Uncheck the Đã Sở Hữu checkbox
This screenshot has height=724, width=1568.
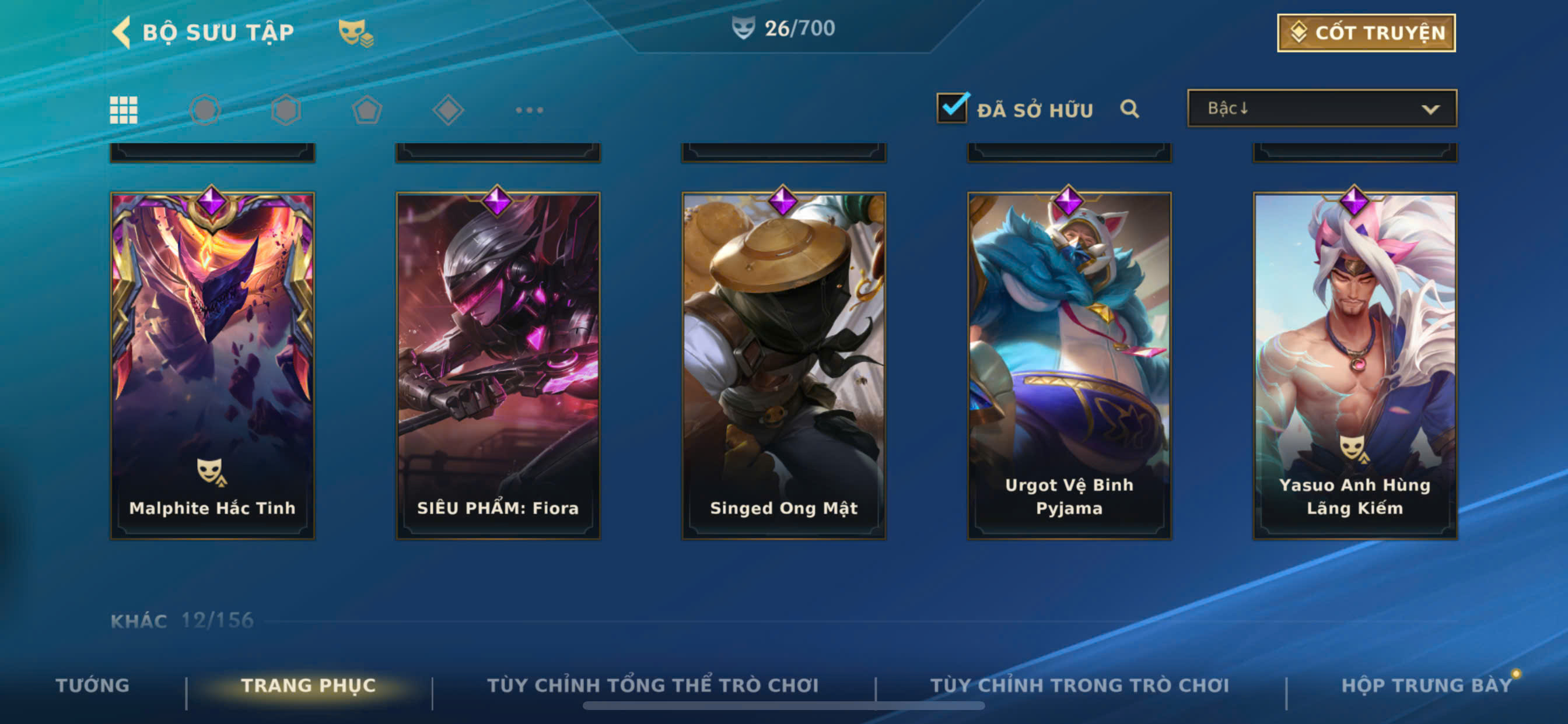(x=951, y=108)
